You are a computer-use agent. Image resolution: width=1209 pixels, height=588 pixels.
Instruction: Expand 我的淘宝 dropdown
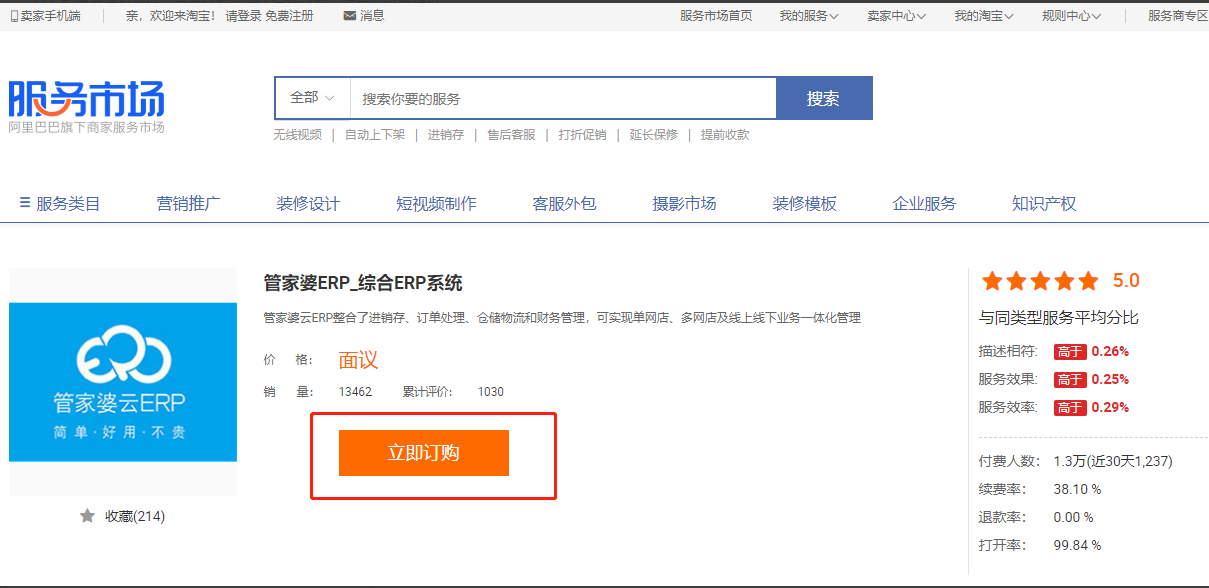tap(984, 16)
